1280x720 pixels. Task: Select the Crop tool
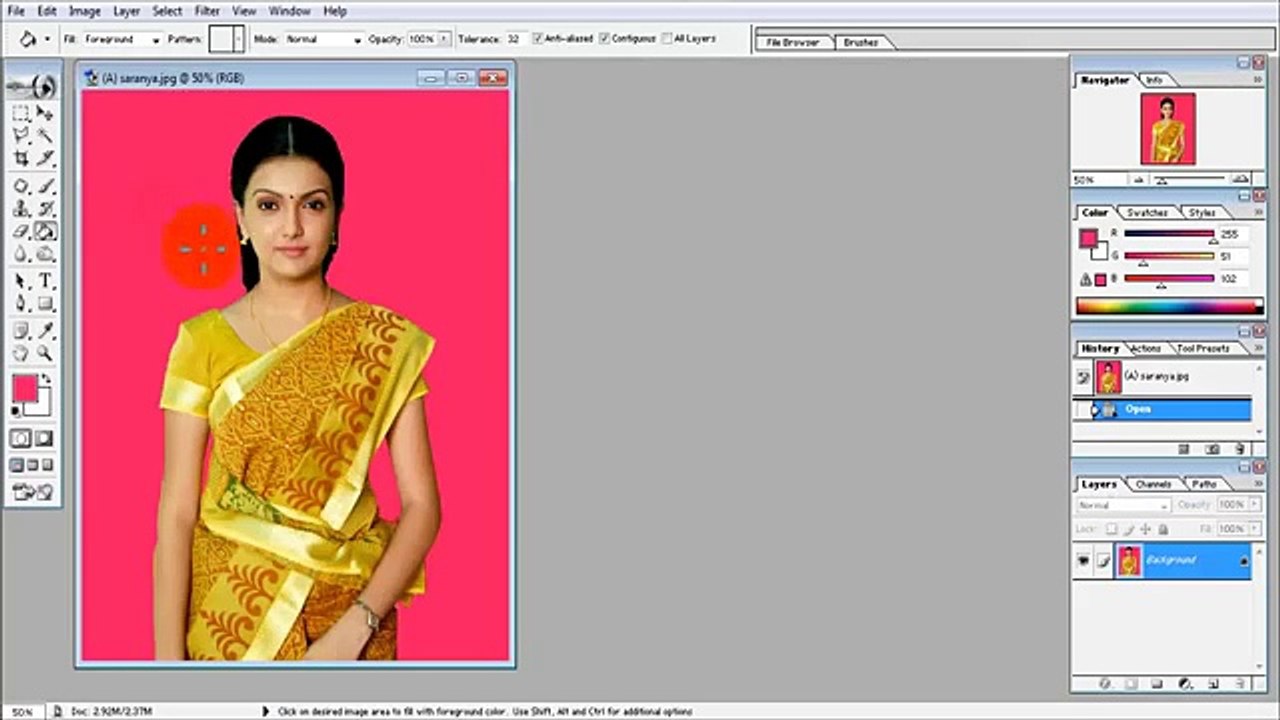tap(20, 158)
